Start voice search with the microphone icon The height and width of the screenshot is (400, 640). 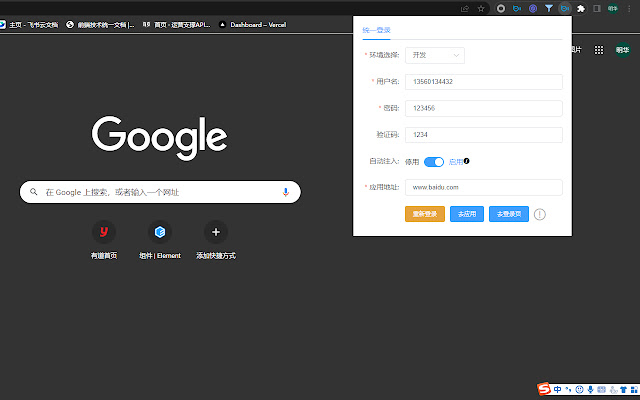[286, 192]
